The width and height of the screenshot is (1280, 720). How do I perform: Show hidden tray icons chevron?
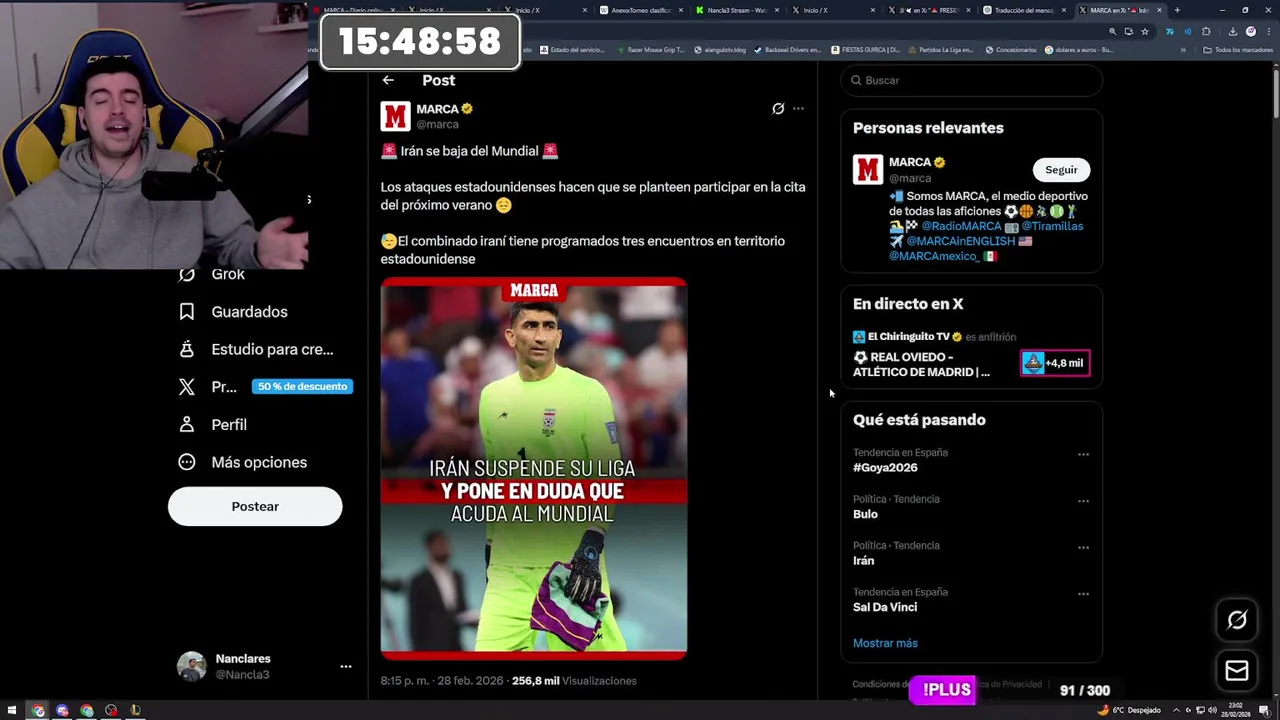point(1174,710)
